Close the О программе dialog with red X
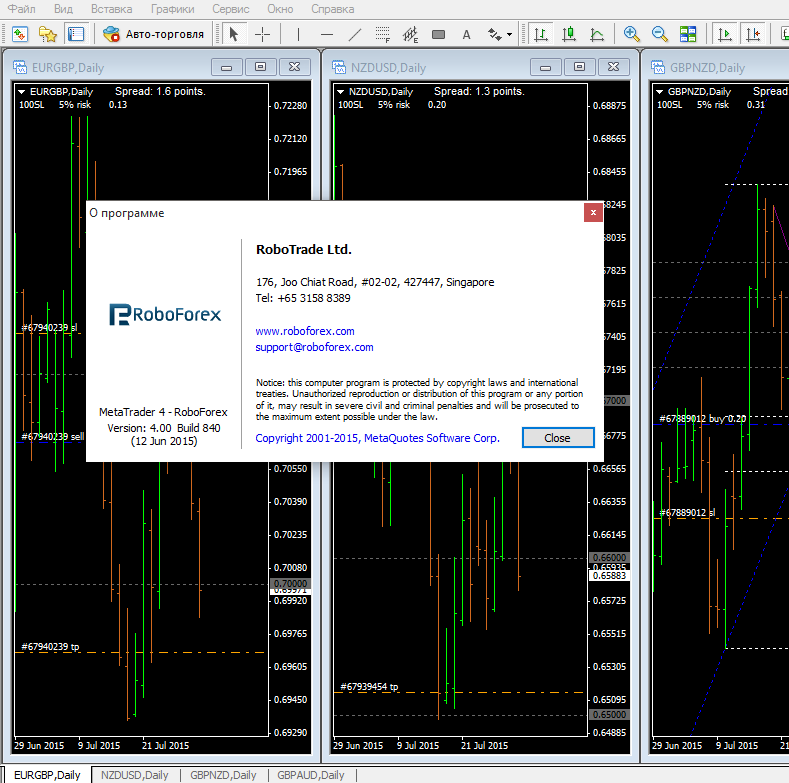The width and height of the screenshot is (789, 783). click(593, 212)
